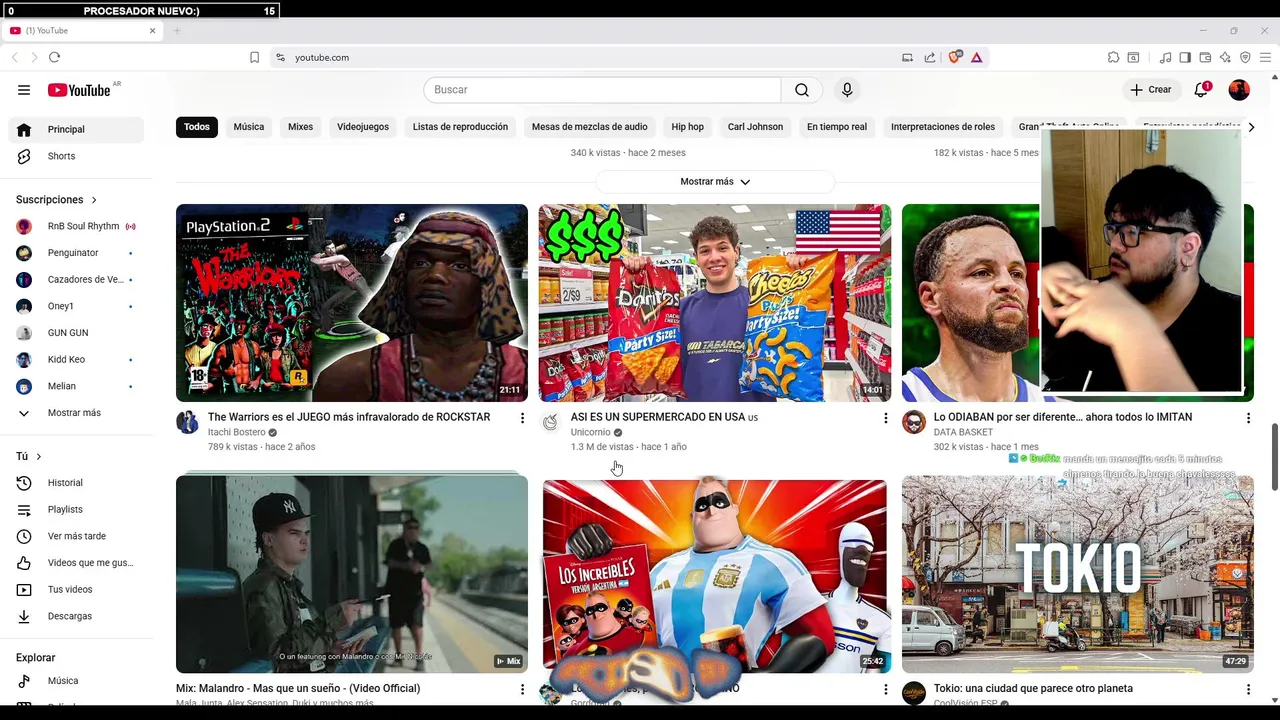Viewport: 1280px width, 720px height.
Task: Close the YouTube browser tab
Action: [152, 31]
